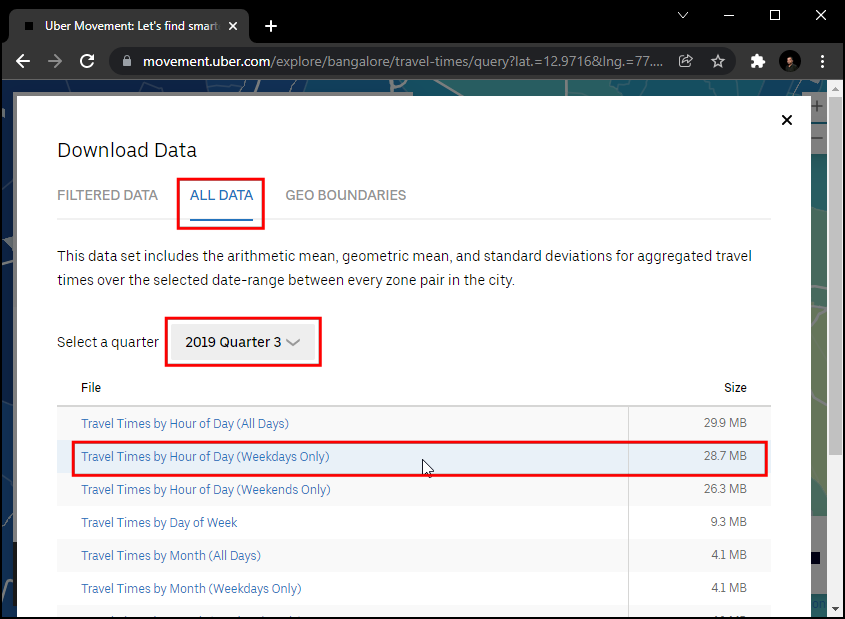Download Travel Times by Hour (Weekends Only)
The width and height of the screenshot is (845, 619).
pyautogui.click(x=205, y=490)
